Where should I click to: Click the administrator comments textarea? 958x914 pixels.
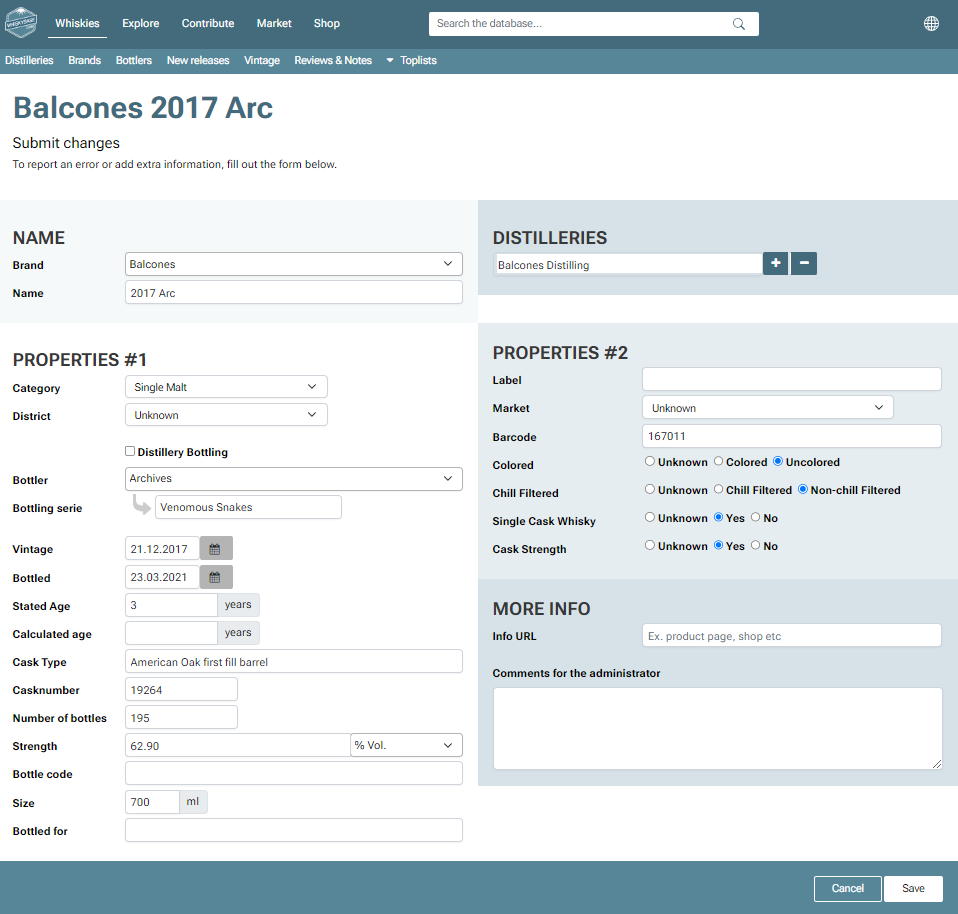tap(717, 728)
